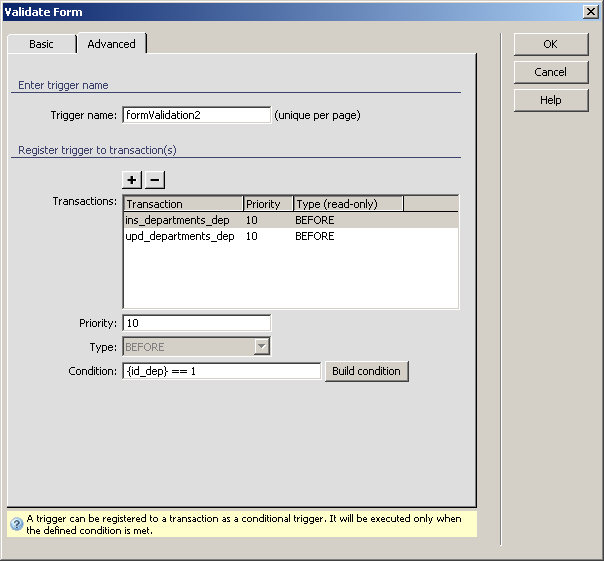The width and height of the screenshot is (604, 561).
Task: Open Help for this dialog
Action: tap(550, 100)
